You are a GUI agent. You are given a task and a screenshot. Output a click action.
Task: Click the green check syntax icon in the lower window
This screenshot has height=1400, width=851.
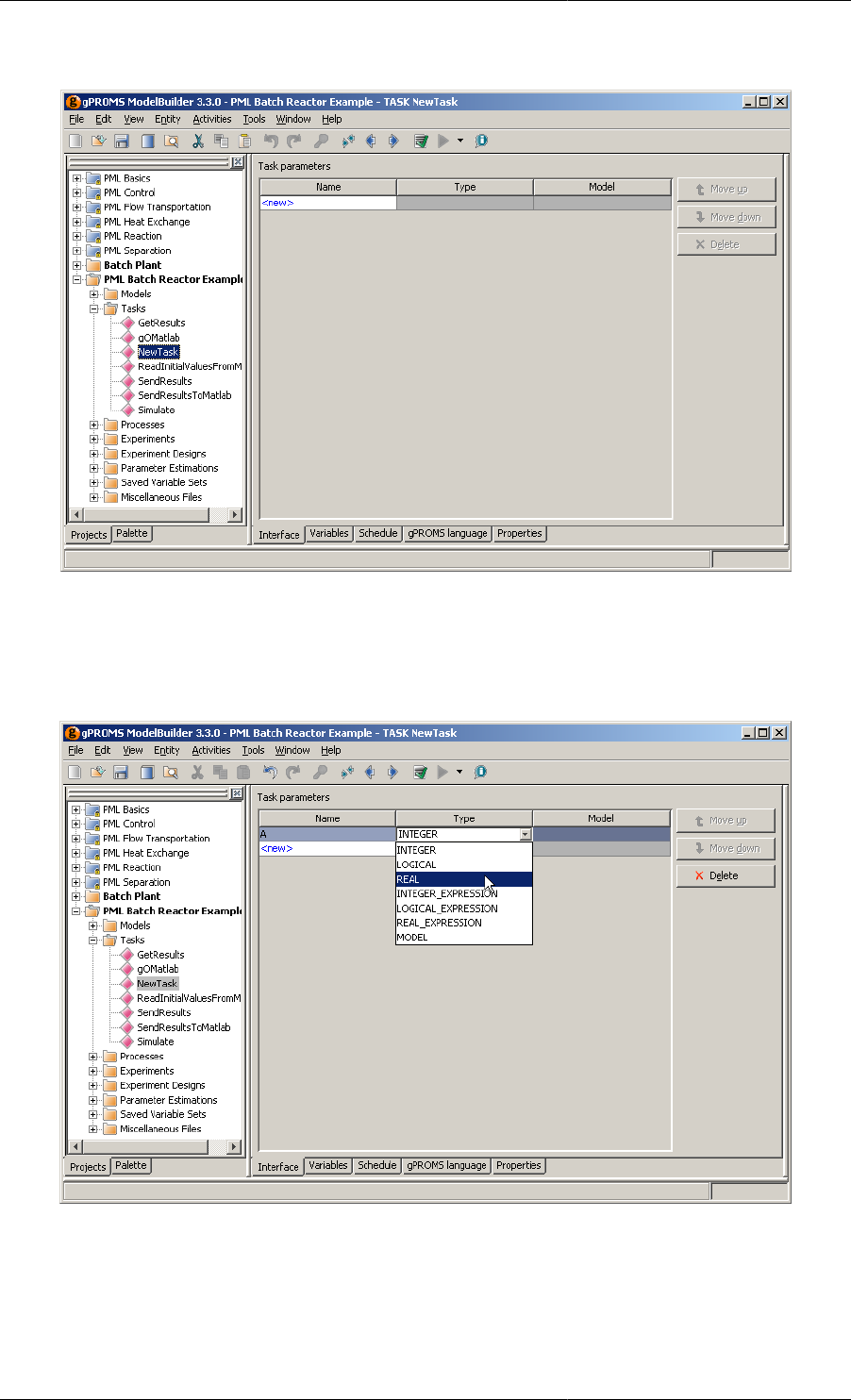pyautogui.click(x=420, y=772)
